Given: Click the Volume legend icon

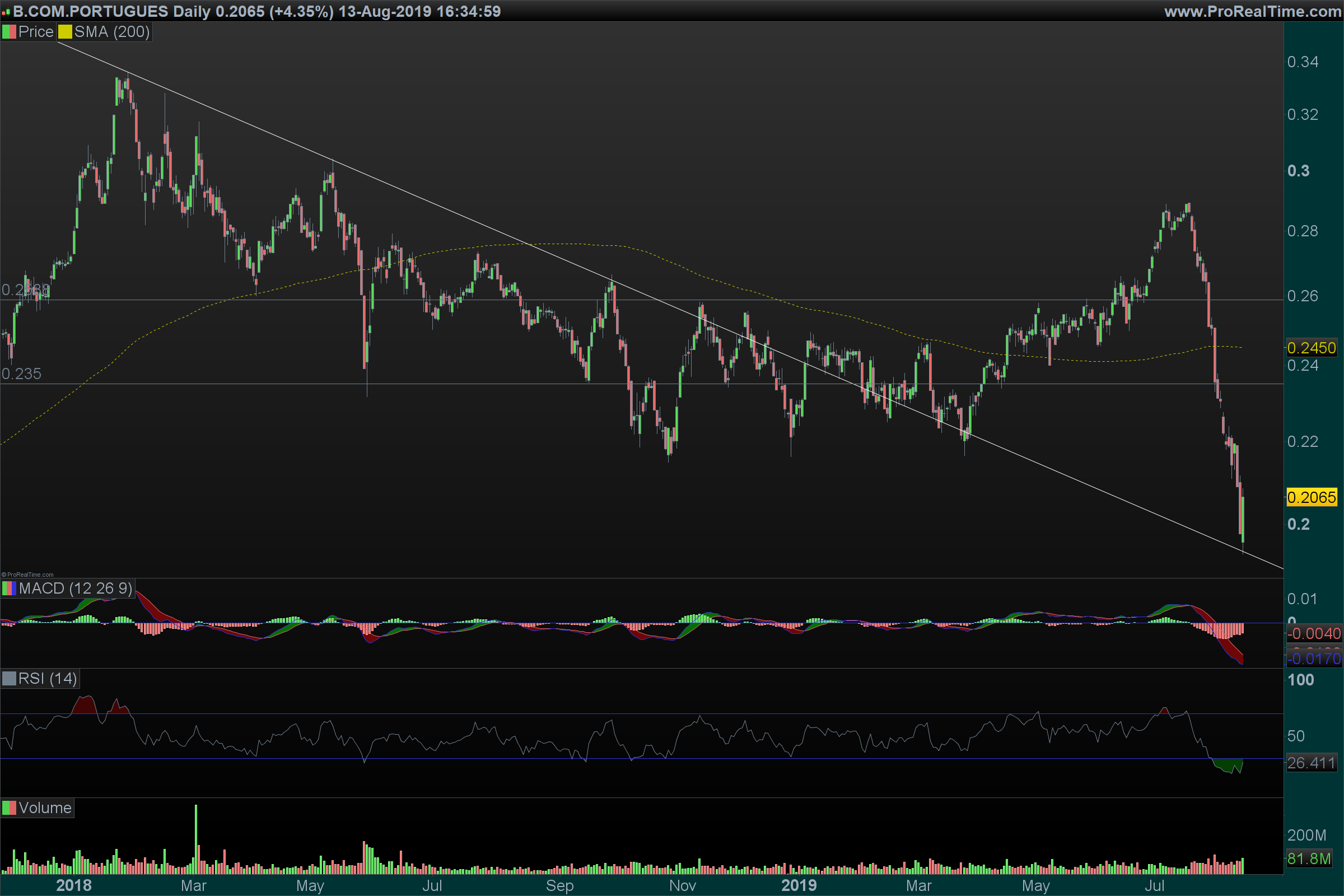Looking at the screenshot, I should [x=9, y=808].
